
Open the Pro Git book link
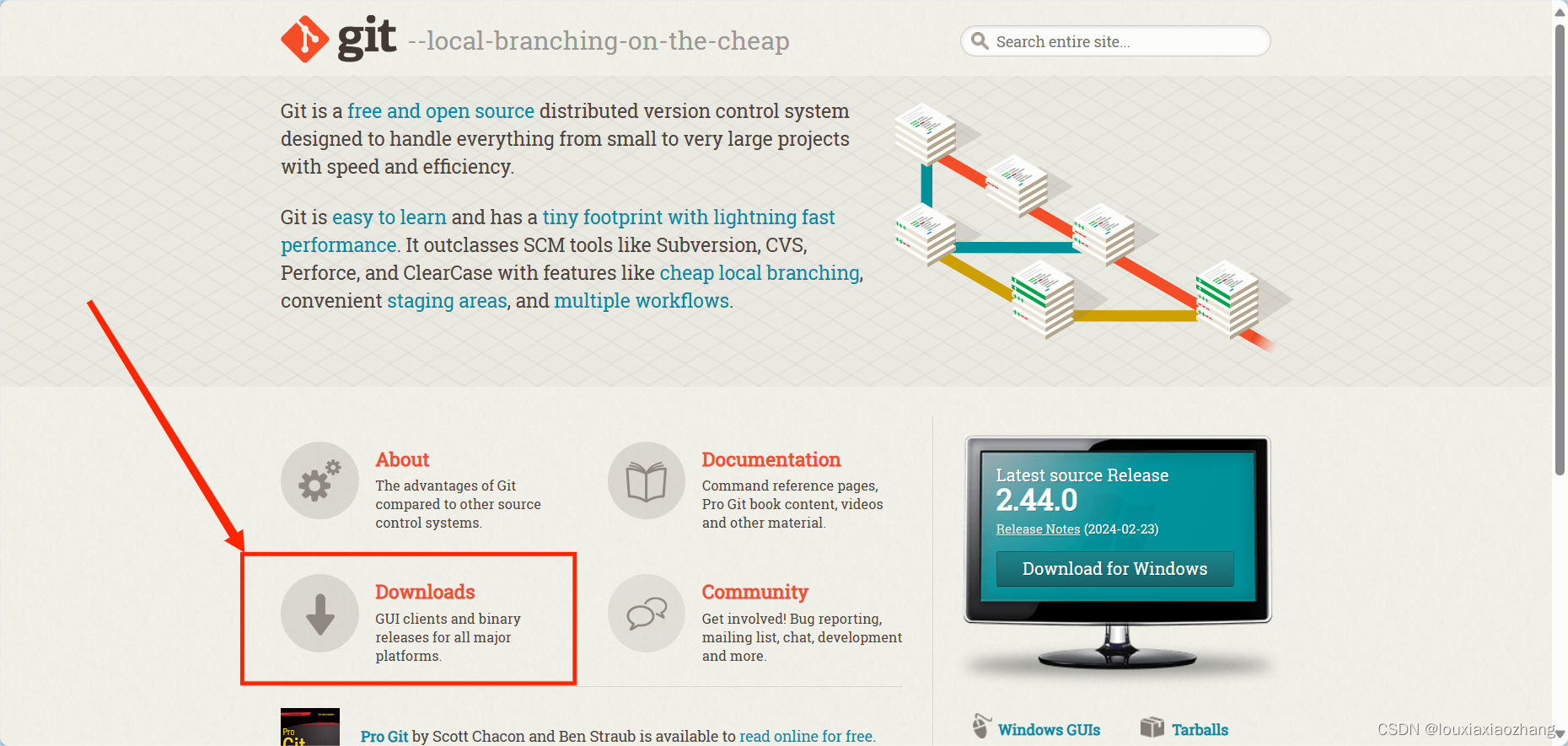(x=384, y=736)
